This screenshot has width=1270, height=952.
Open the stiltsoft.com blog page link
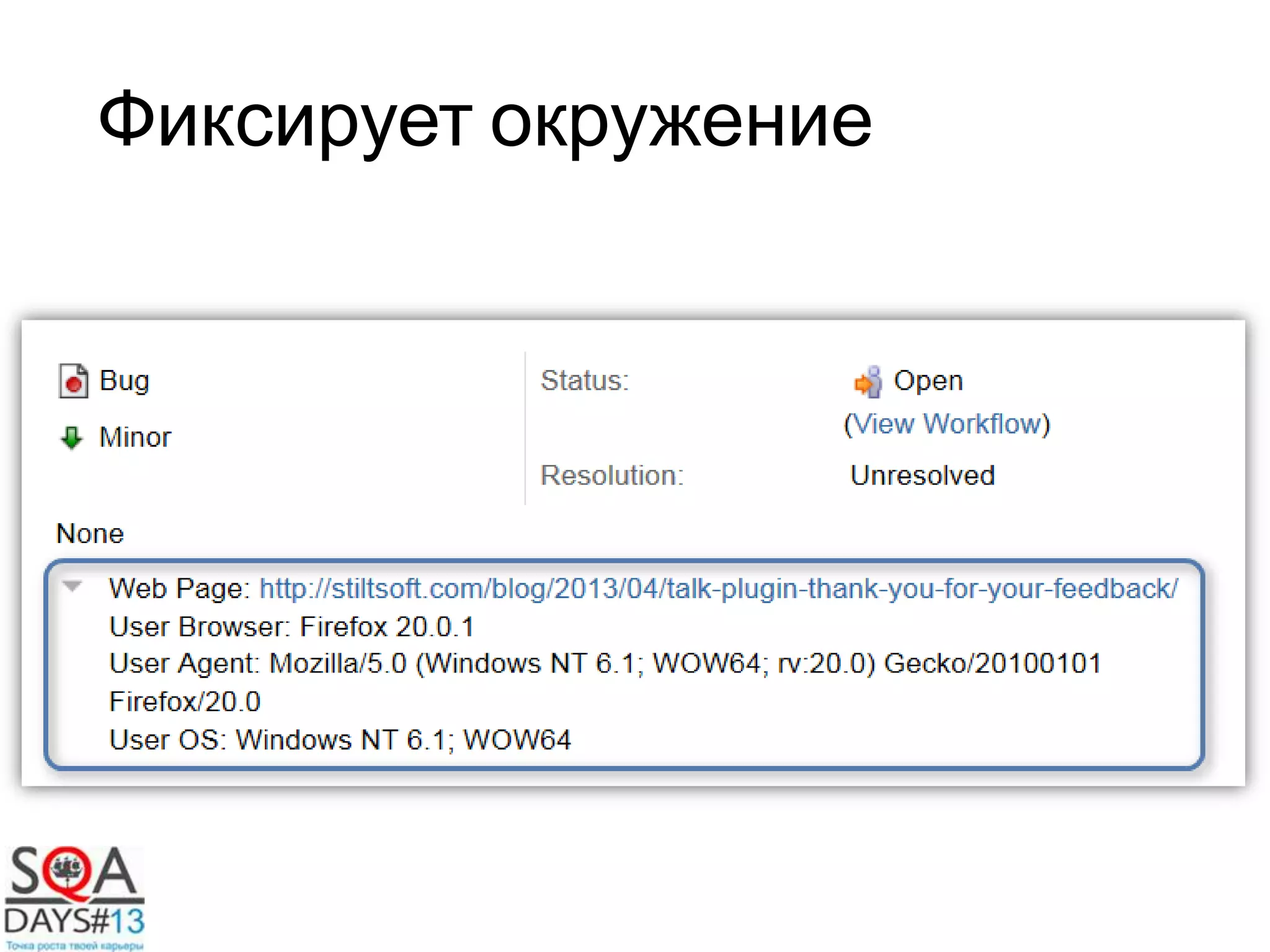(x=719, y=588)
